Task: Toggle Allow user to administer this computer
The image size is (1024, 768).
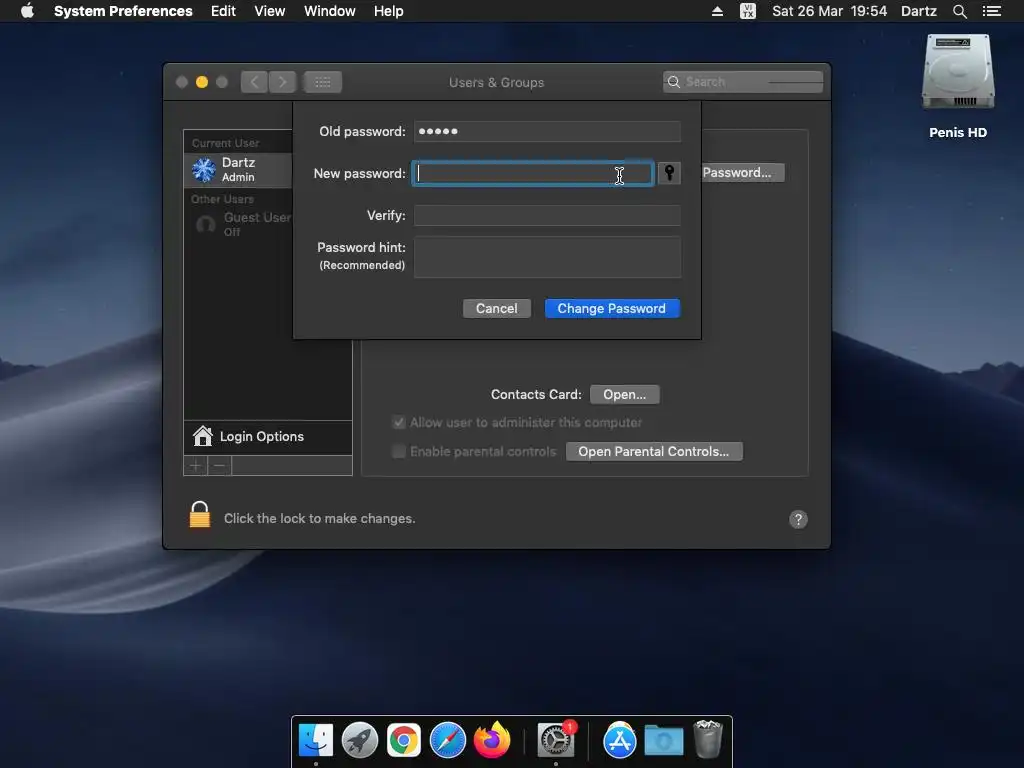Action: (x=398, y=423)
